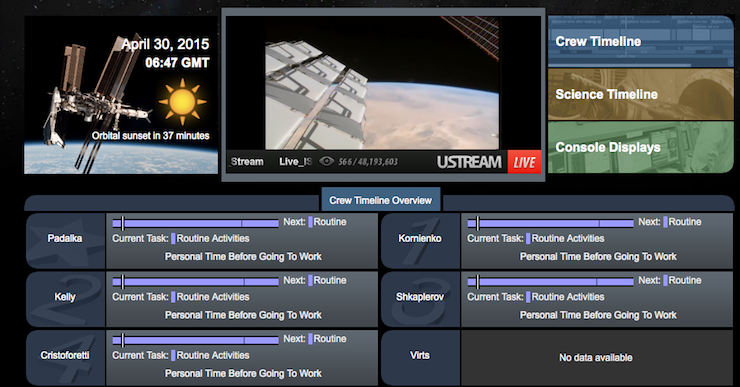740x387 pixels.
Task: Click Kornienko's Personal Time Before Going To Work
Action: tap(598, 257)
